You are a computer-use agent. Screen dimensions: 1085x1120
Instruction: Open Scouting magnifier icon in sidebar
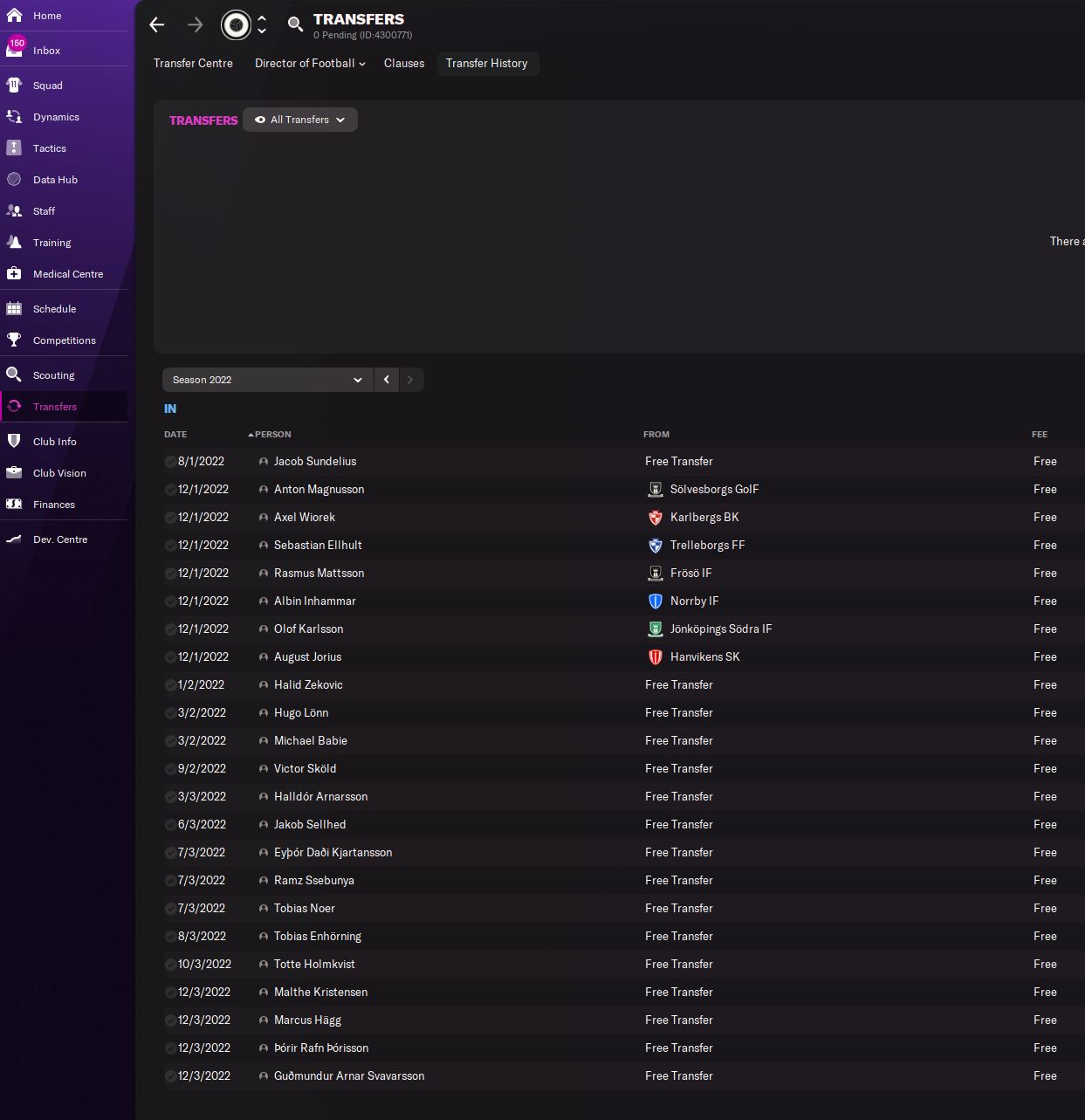(x=14, y=375)
